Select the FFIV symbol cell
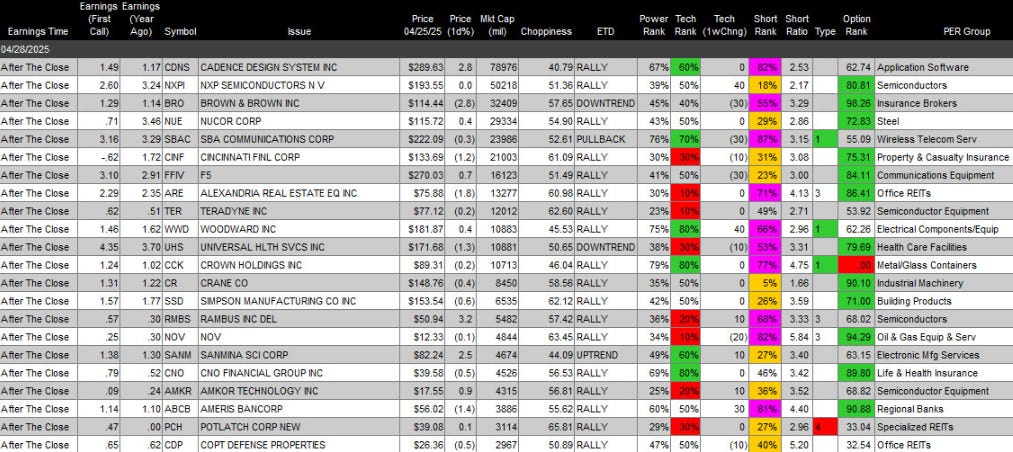Image resolution: width=1013 pixels, height=452 pixels. [180, 175]
